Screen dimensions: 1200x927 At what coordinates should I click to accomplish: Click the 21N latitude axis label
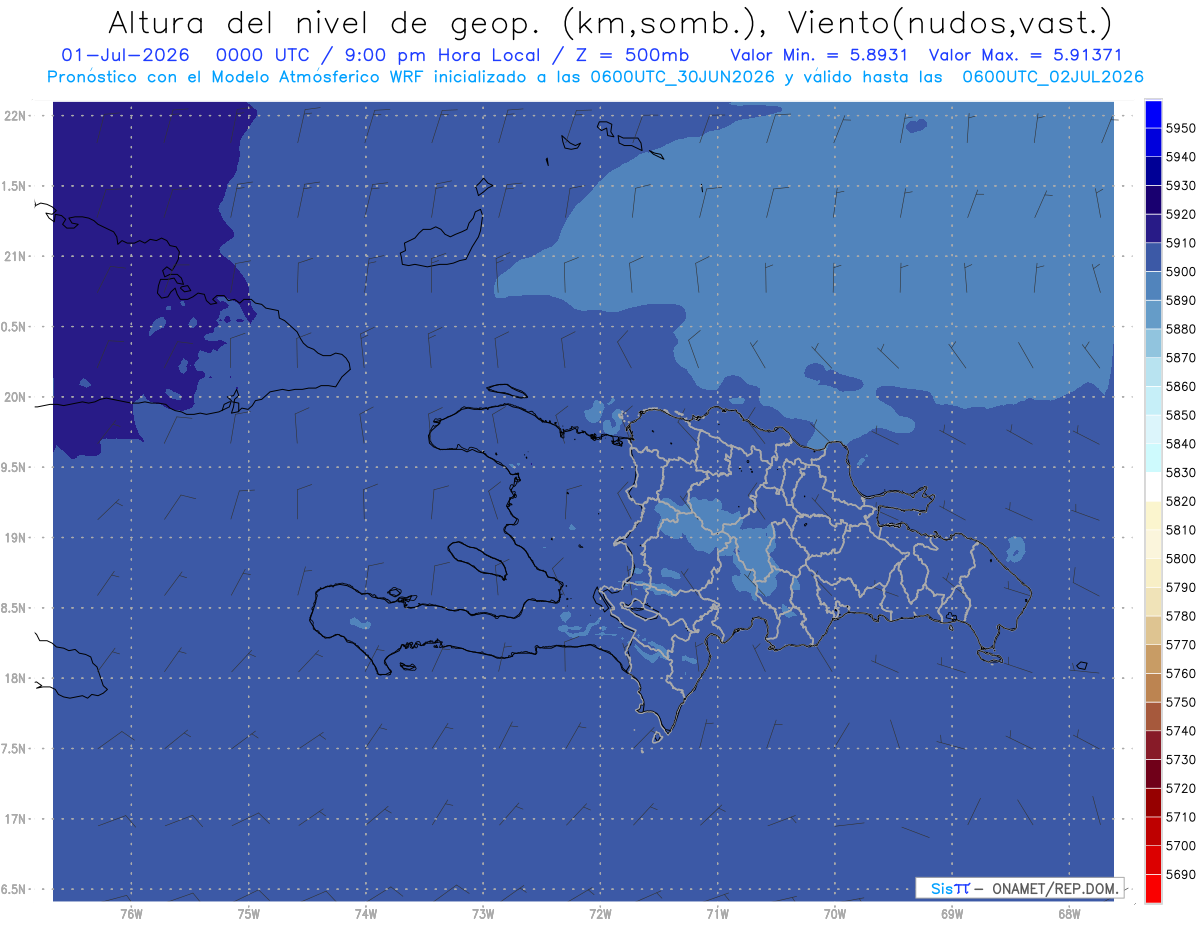tap(16, 256)
